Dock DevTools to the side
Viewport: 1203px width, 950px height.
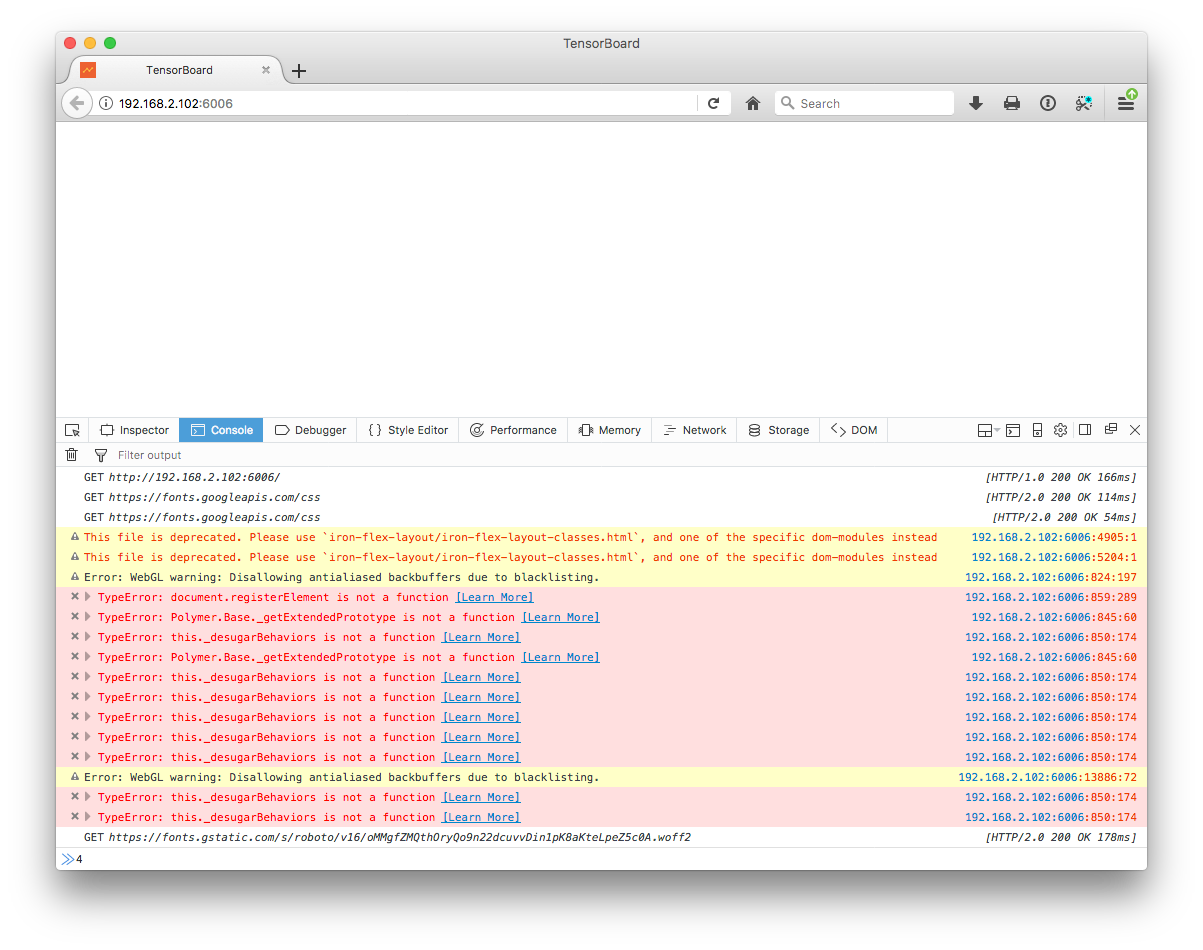pyautogui.click(x=1085, y=430)
